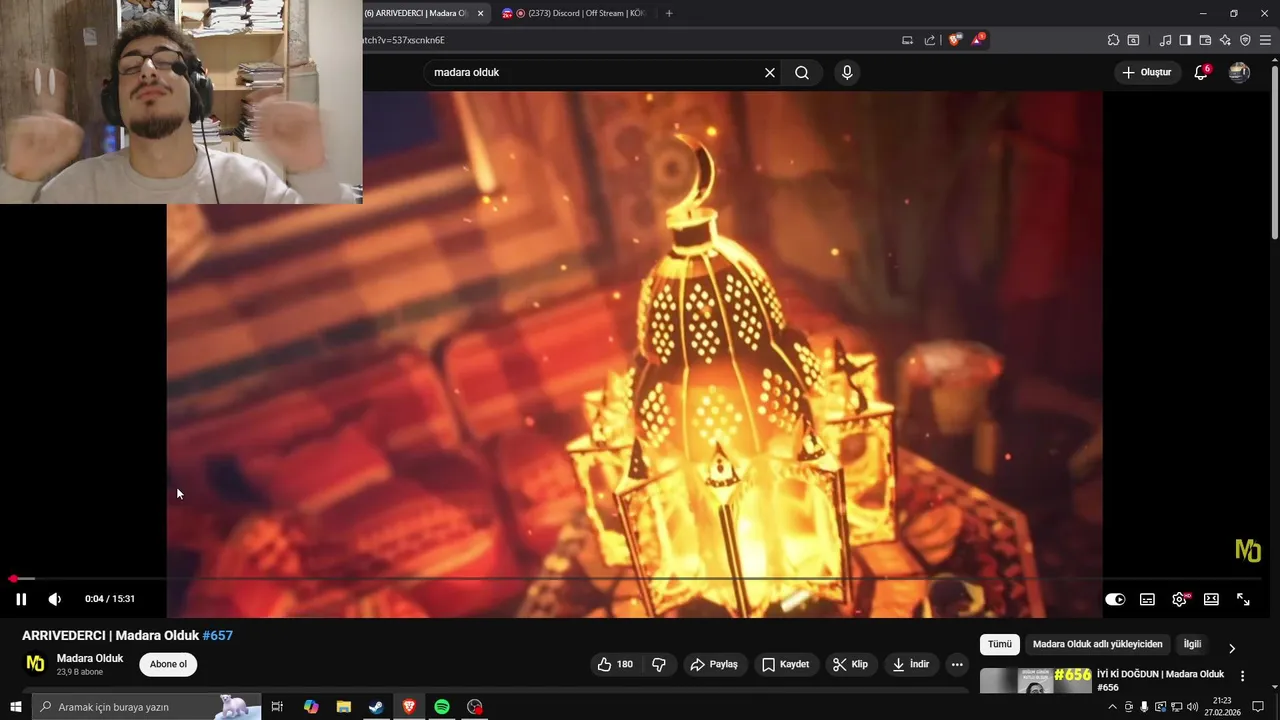Open the Madara Olduk channel name link
The image size is (1280, 720).
pos(90,658)
